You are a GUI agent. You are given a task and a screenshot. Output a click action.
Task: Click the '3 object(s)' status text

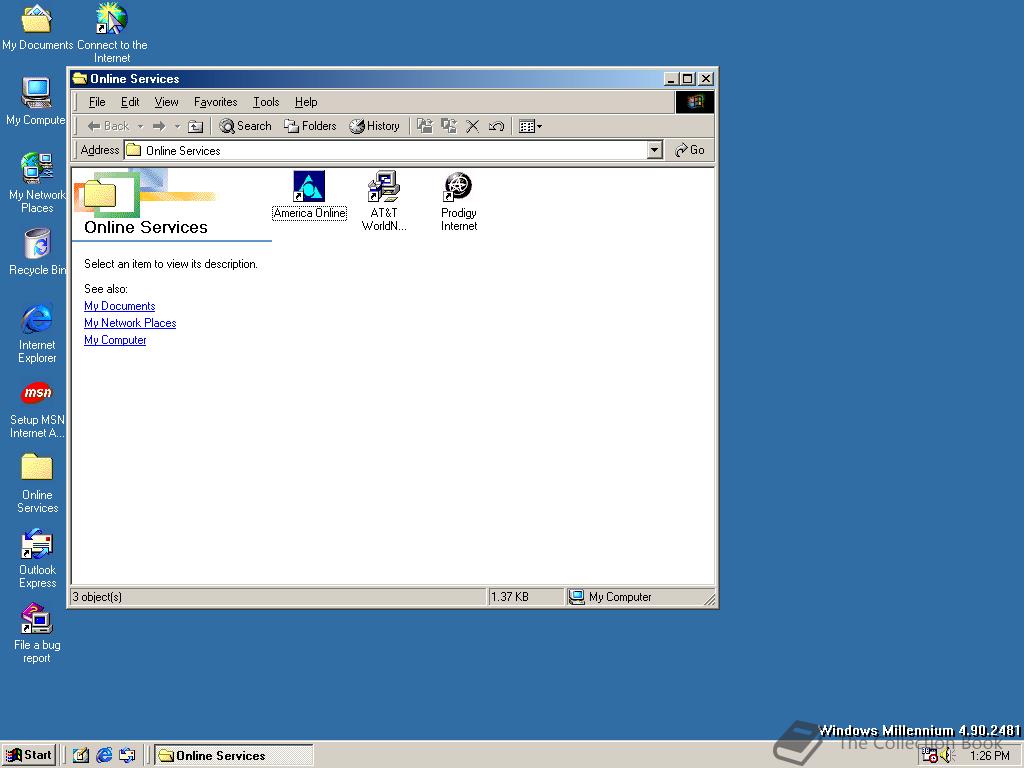click(x=97, y=597)
